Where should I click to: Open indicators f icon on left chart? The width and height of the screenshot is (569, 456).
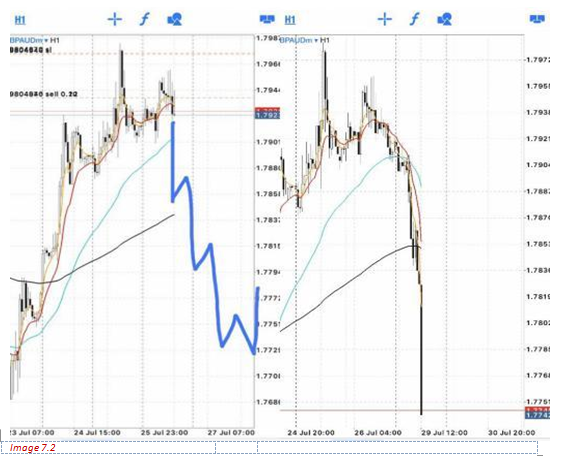click(145, 19)
